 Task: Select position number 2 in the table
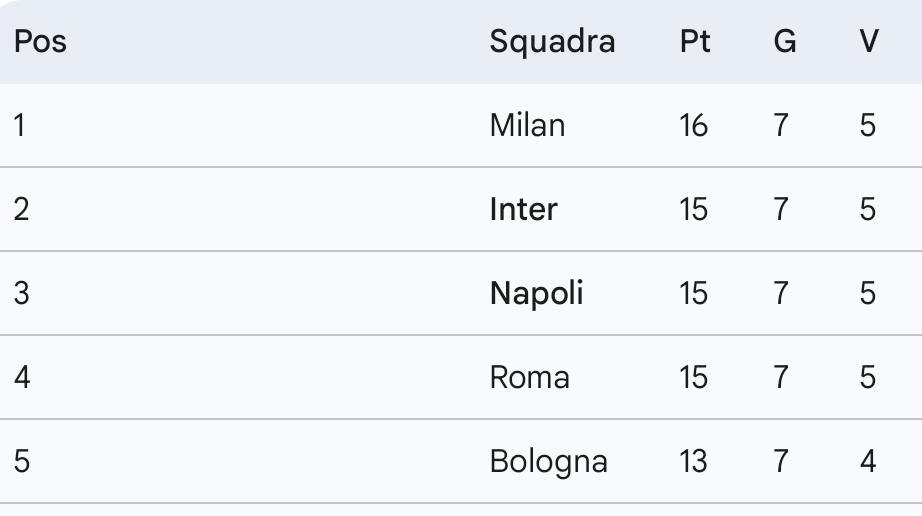click(x=21, y=209)
